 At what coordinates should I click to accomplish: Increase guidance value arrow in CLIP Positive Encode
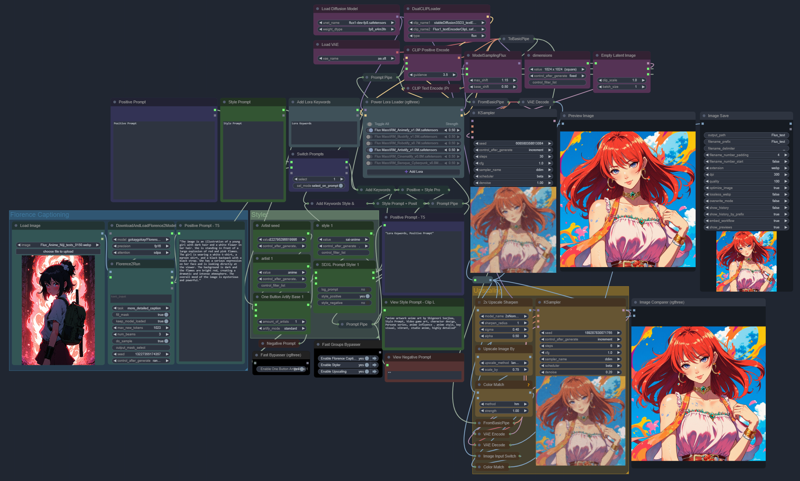coord(454,74)
